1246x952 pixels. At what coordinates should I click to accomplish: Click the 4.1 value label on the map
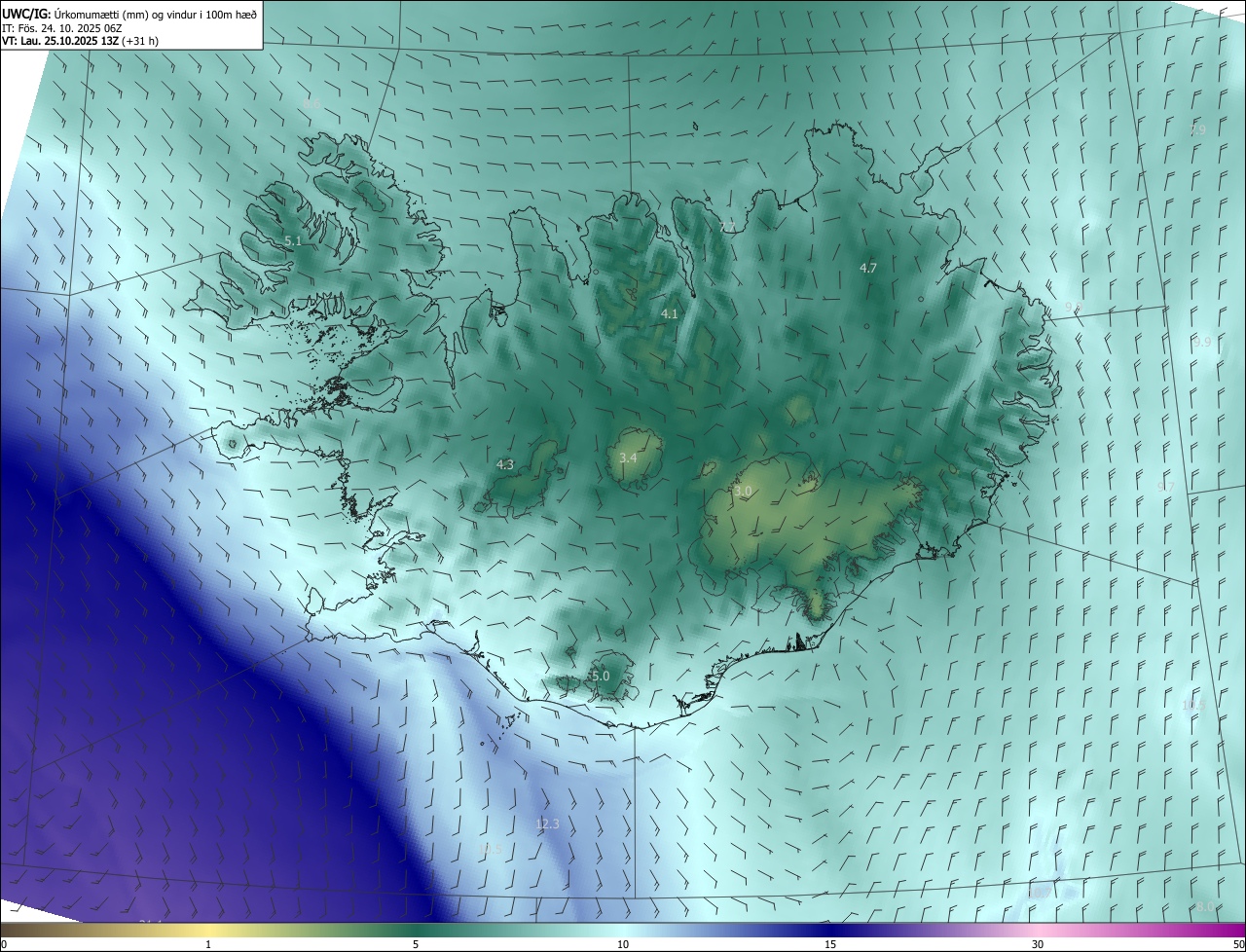point(670,313)
